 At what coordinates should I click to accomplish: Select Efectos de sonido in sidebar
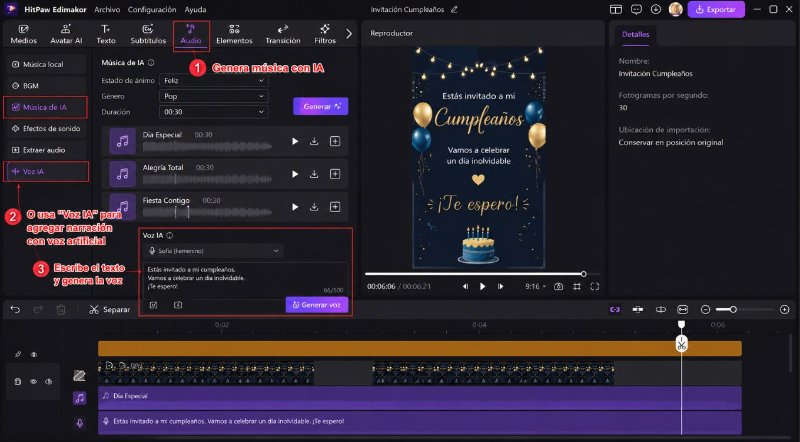click(x=45, y=129)
